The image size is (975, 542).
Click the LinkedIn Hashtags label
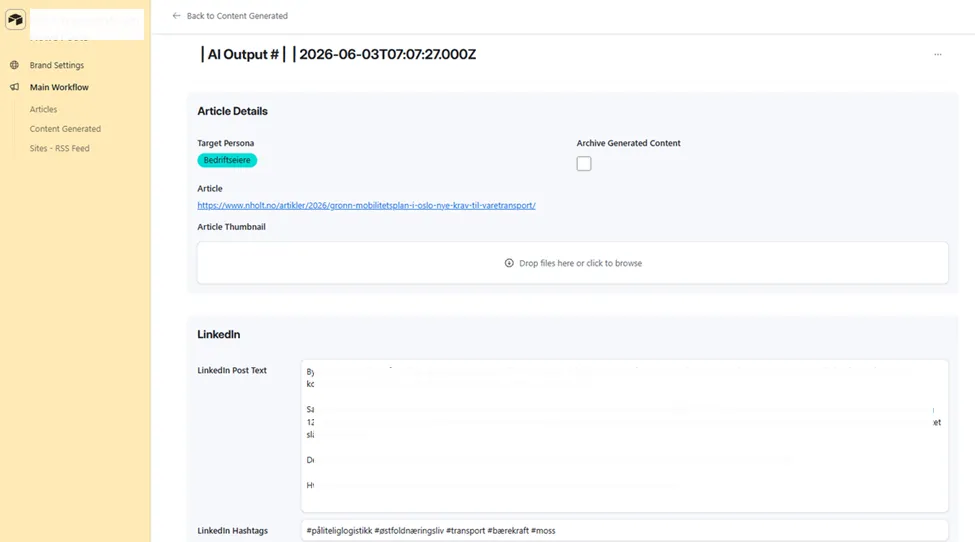[x=233, y=530]
